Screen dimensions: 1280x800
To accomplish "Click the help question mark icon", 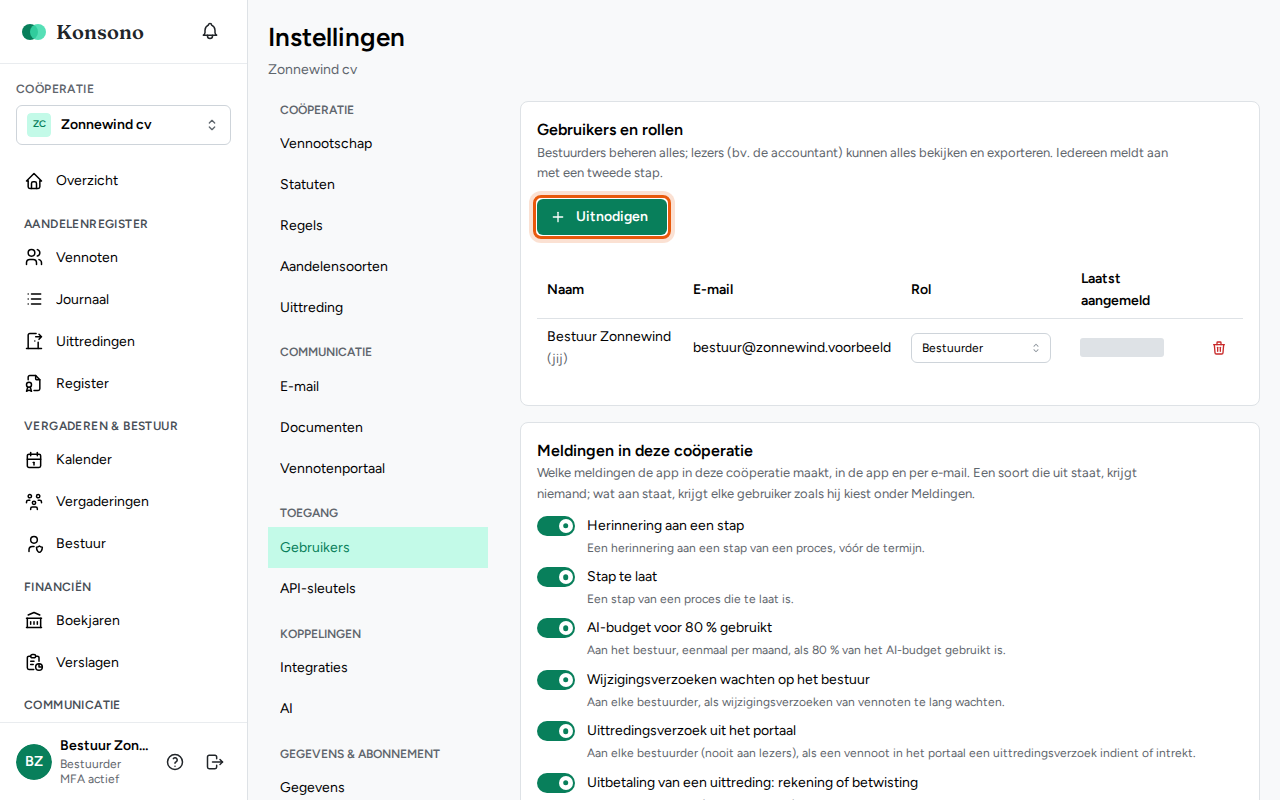I will [175, 762].
